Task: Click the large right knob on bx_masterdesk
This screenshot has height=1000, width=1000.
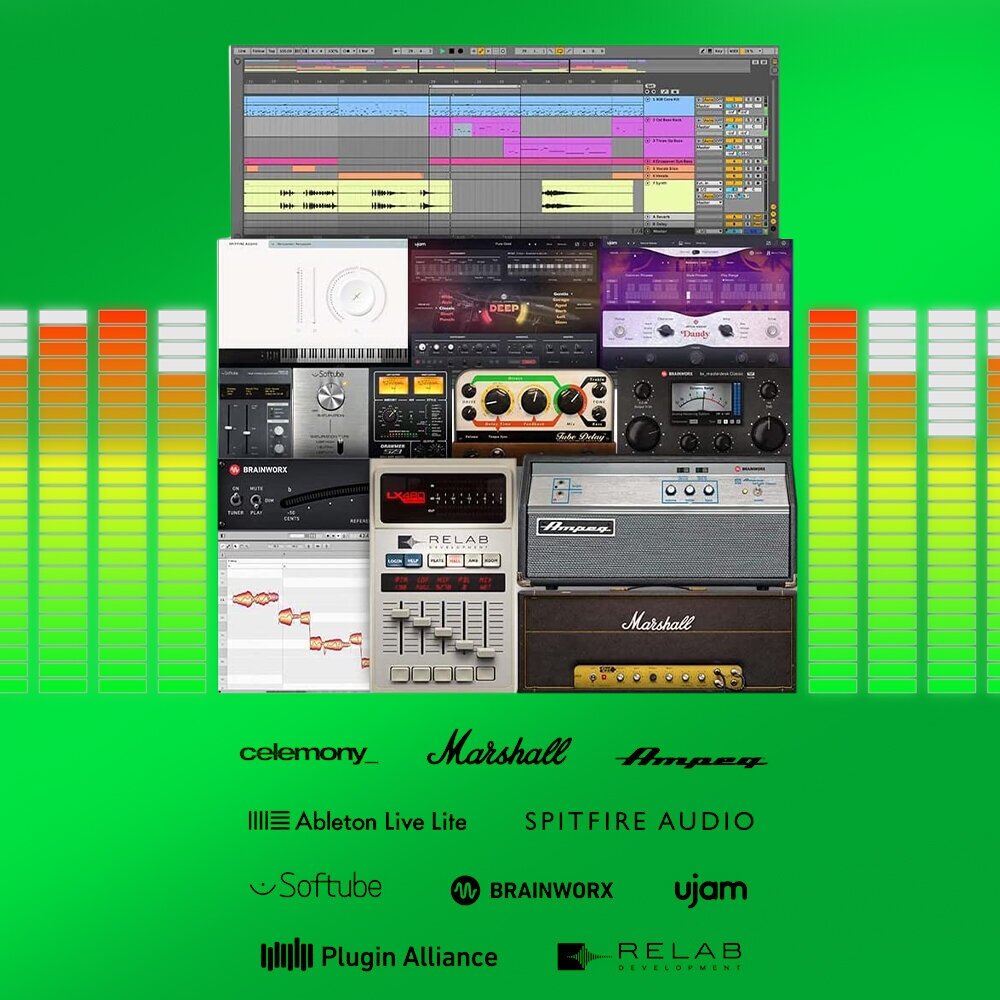Action: coord(769,432)
